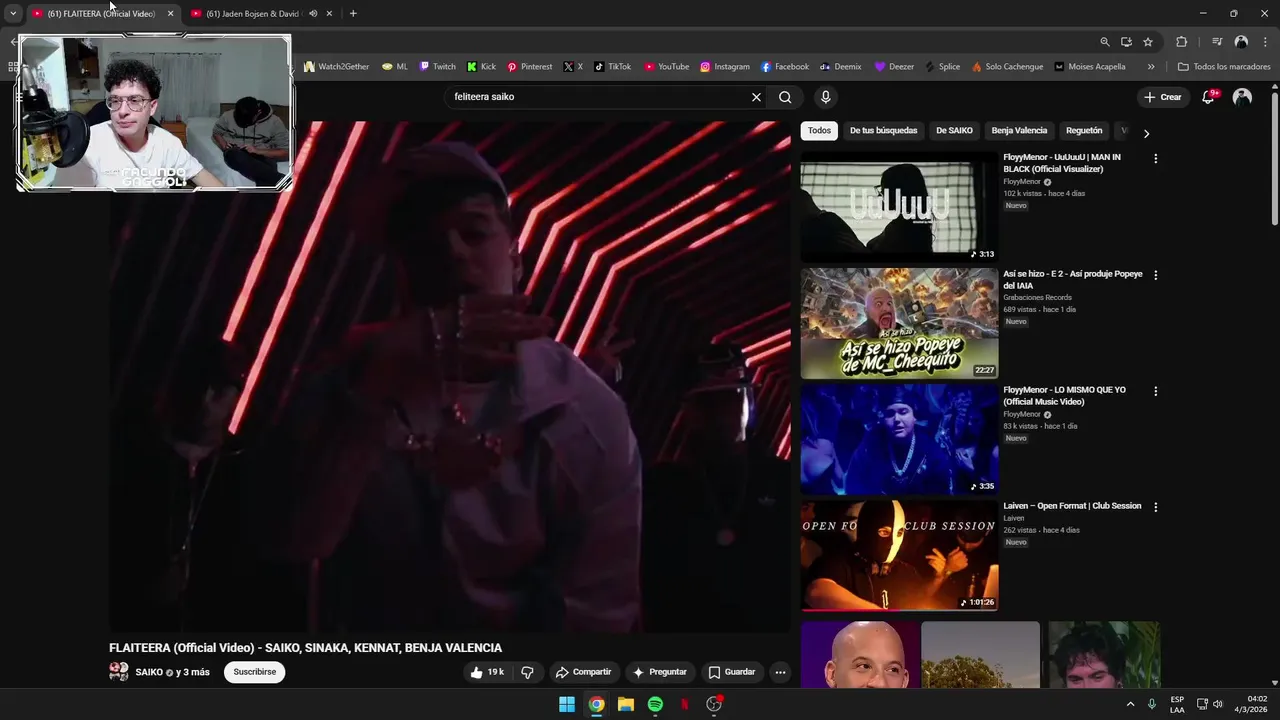
Task: Open the Splice bookmark
Action: point(942,67)
